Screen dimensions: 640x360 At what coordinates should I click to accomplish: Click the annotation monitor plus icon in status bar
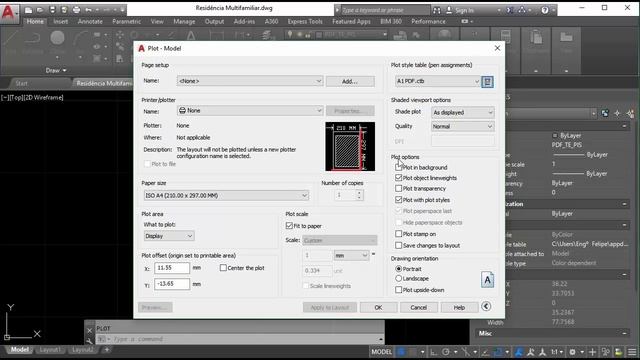592,352
